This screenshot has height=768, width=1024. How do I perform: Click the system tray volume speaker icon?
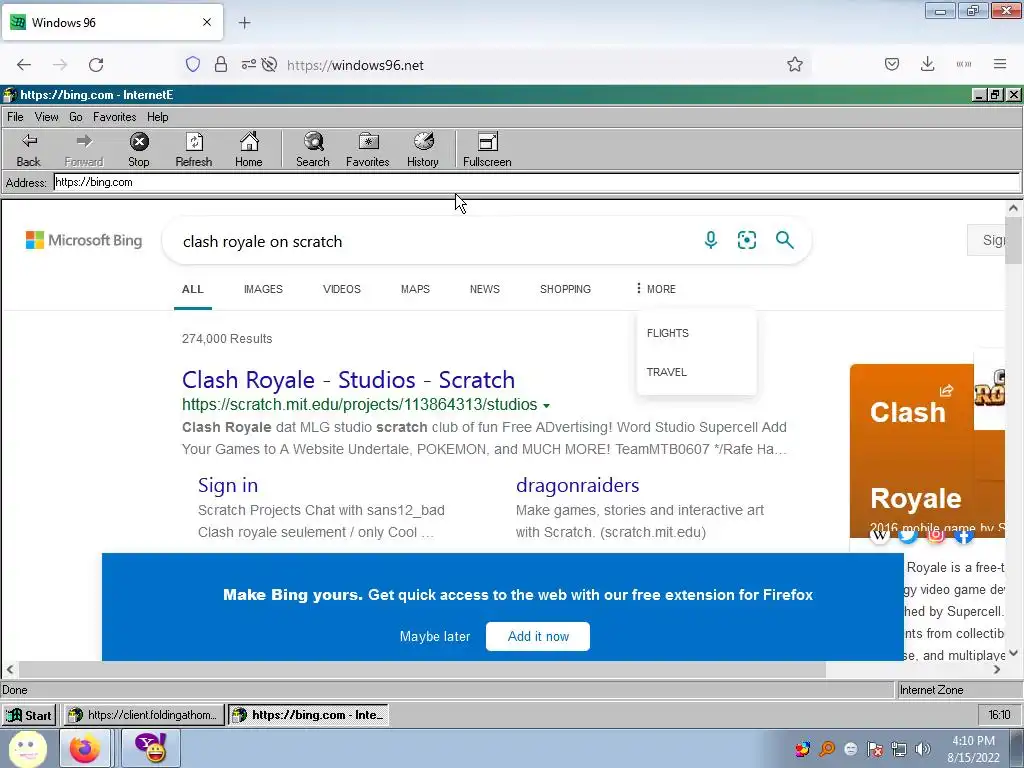click(923, 749)
